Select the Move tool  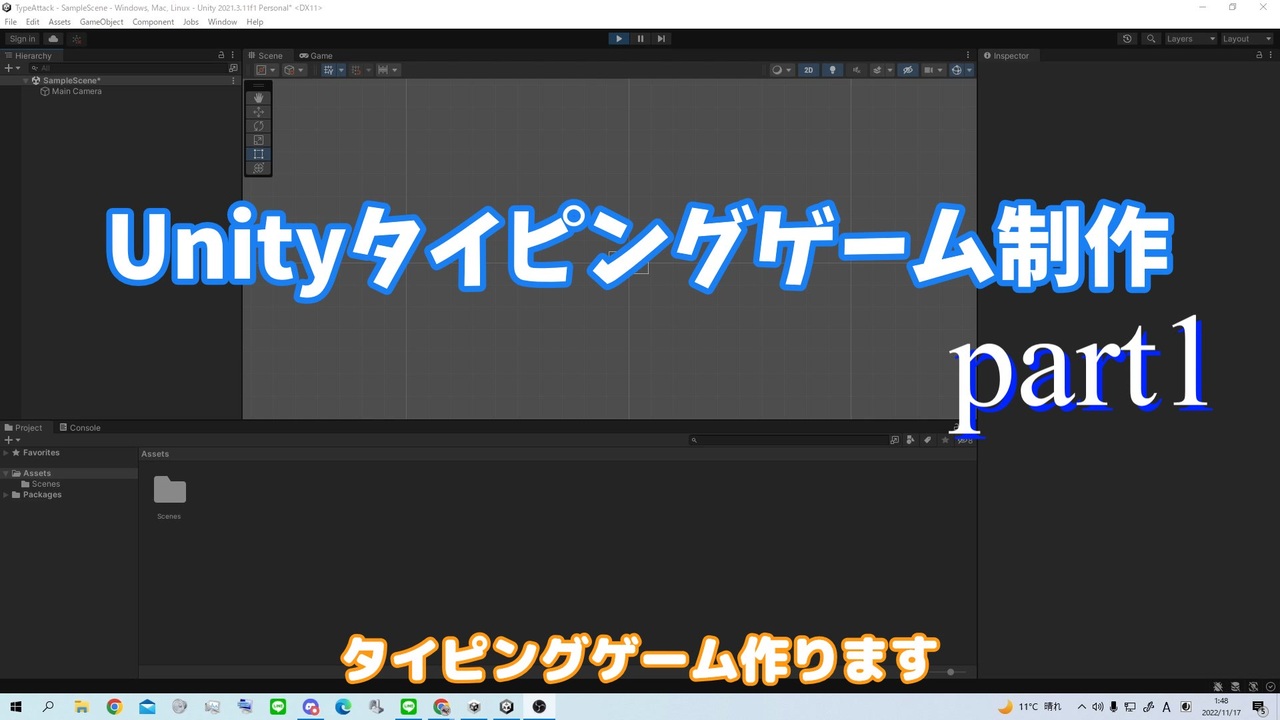pos(258,111)
